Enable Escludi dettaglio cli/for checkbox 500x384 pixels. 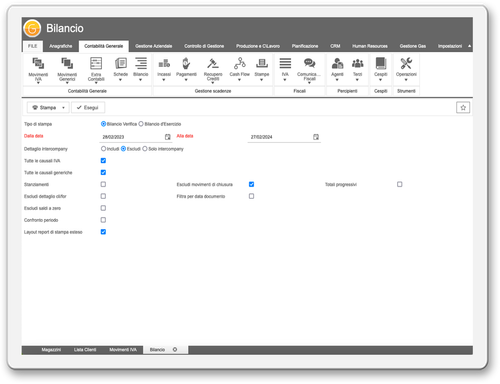pyautogui.click(x=103, y=196)
